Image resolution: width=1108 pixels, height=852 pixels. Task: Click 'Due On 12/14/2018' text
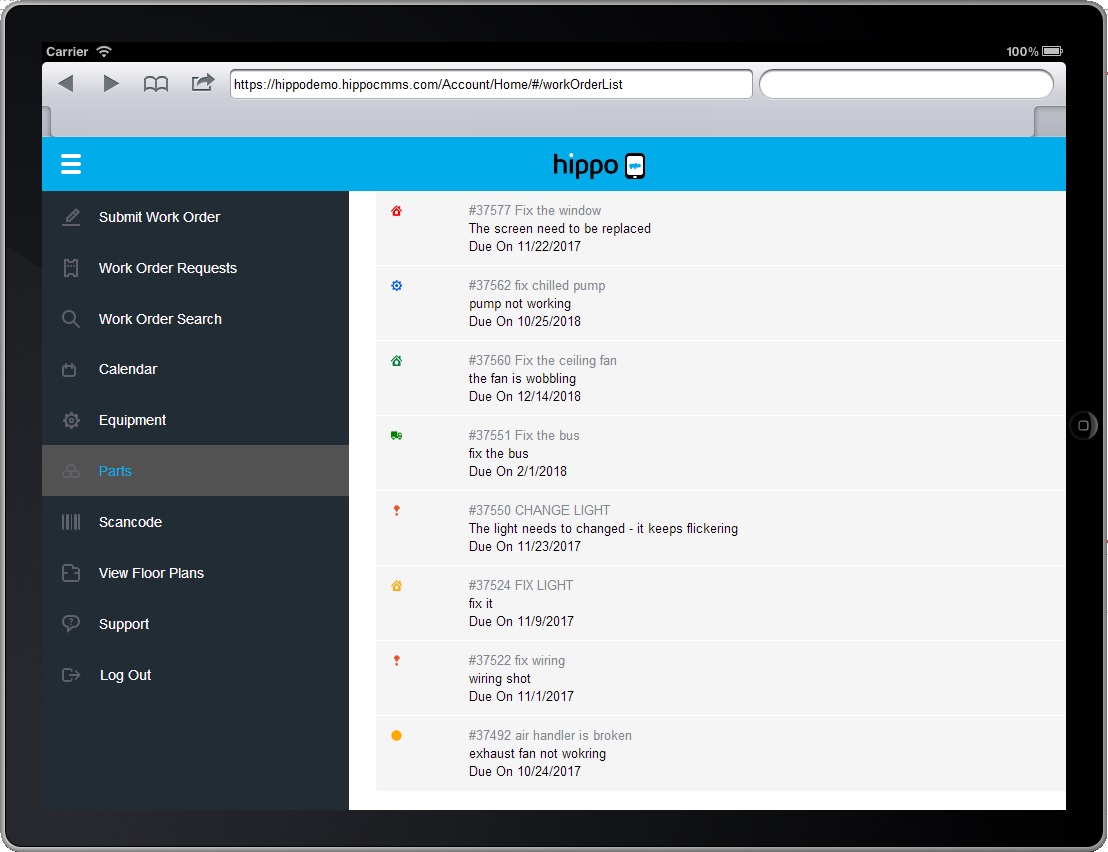tap(525, 396)
